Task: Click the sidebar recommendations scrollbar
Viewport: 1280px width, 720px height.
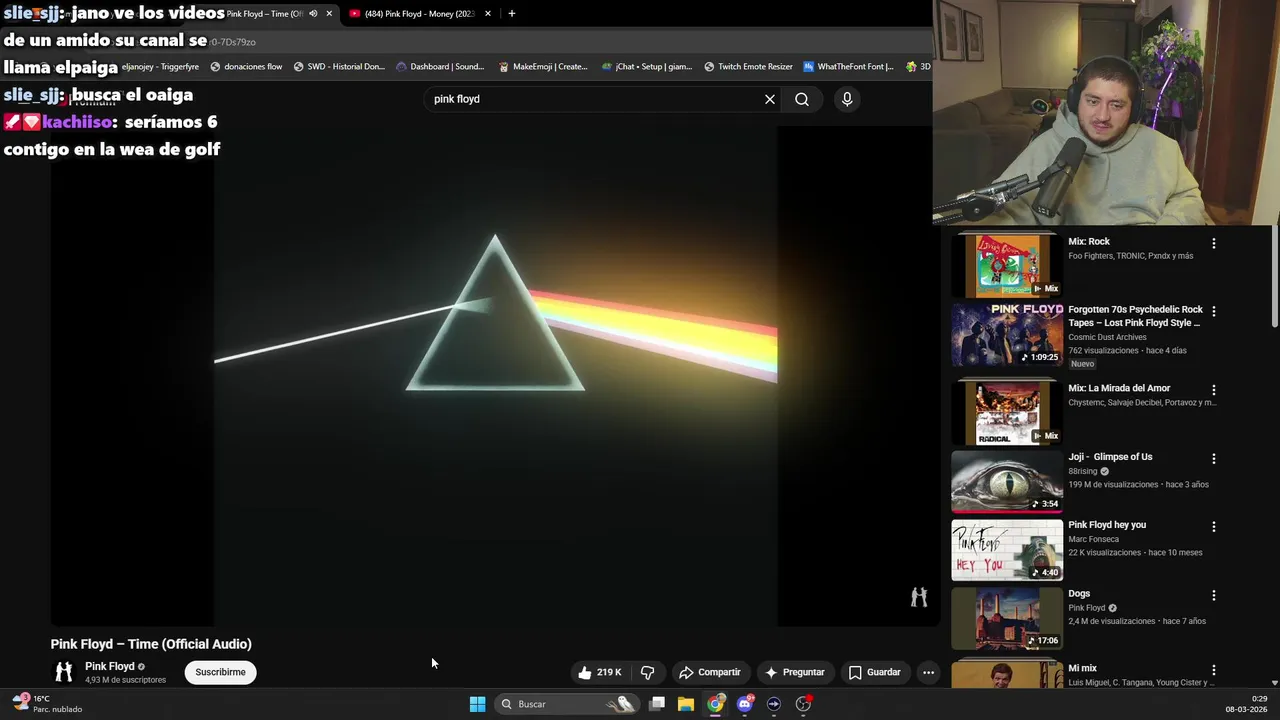Action: (1275, 275)
